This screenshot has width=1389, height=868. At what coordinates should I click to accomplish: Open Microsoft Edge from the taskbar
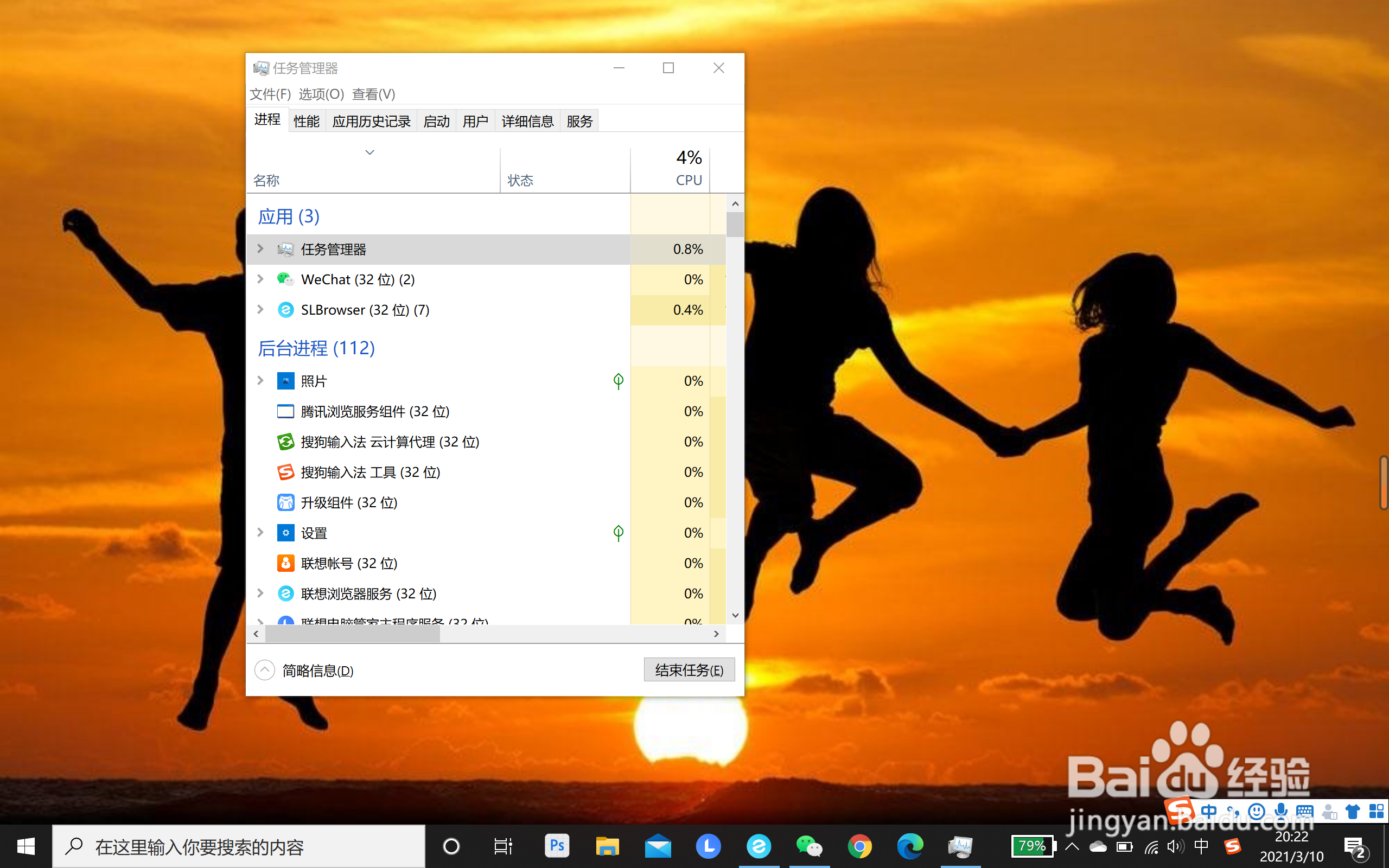click(910, 846)
